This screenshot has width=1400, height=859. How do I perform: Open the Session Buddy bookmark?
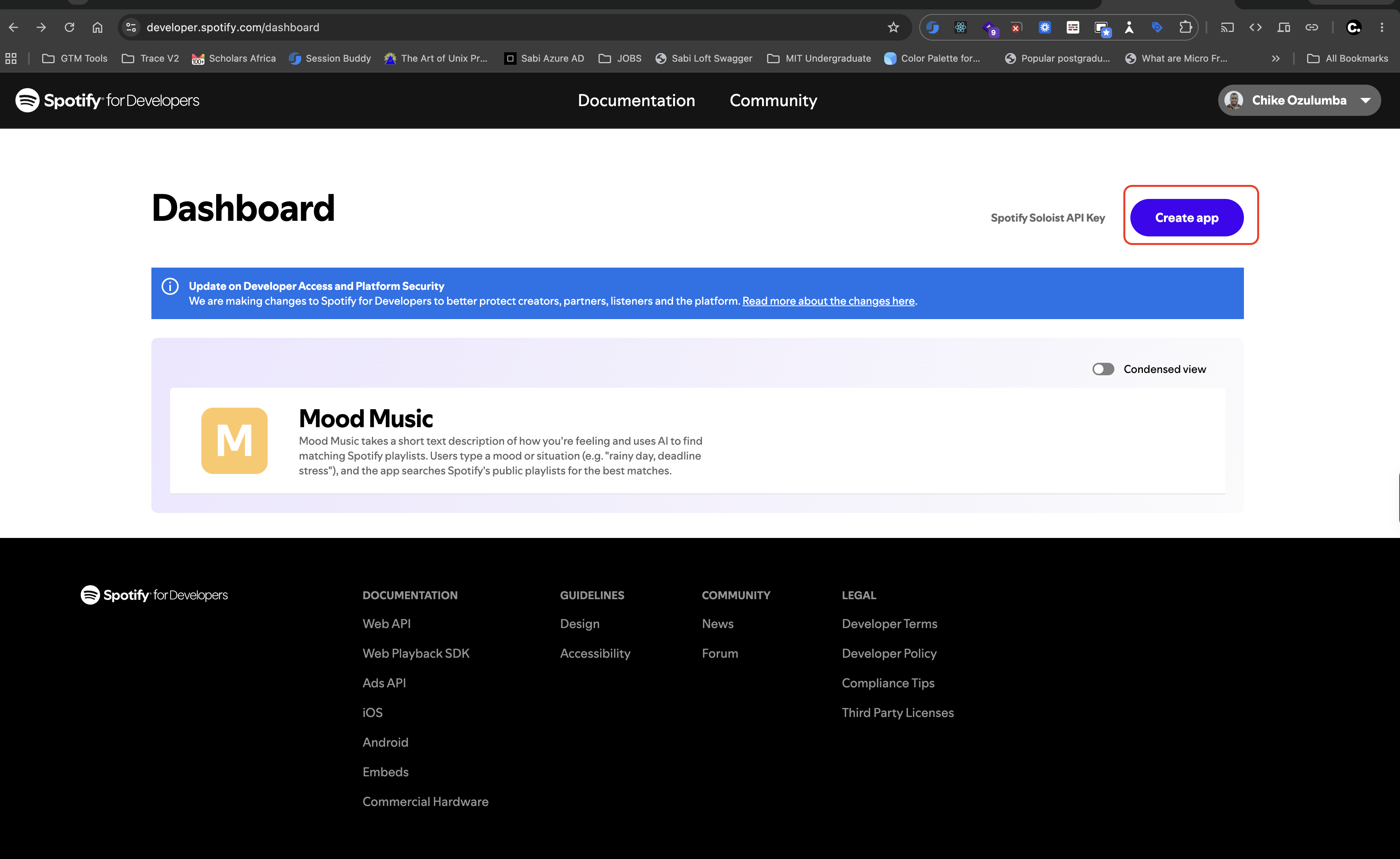pos(330,59)
